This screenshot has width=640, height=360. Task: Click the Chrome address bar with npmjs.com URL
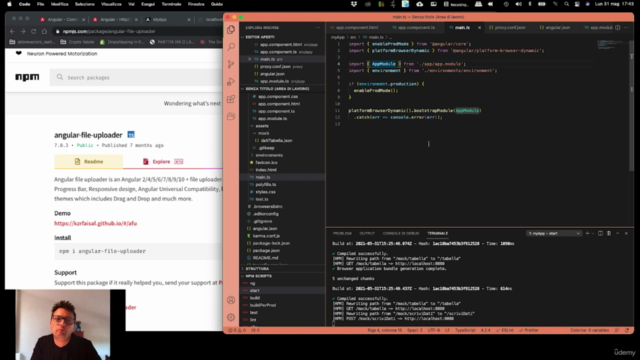[139, 31]
